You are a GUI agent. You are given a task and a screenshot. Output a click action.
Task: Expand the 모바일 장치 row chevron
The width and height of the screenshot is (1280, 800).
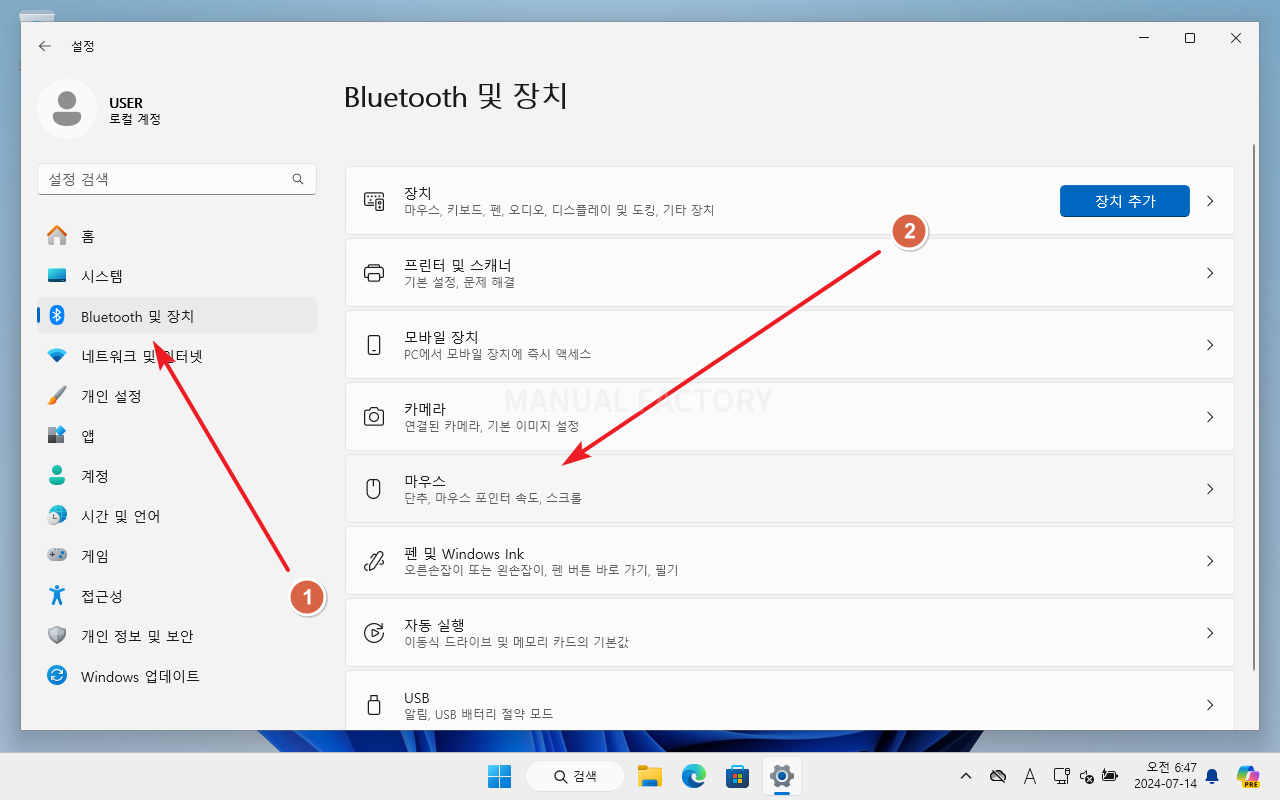(1210, 345)
